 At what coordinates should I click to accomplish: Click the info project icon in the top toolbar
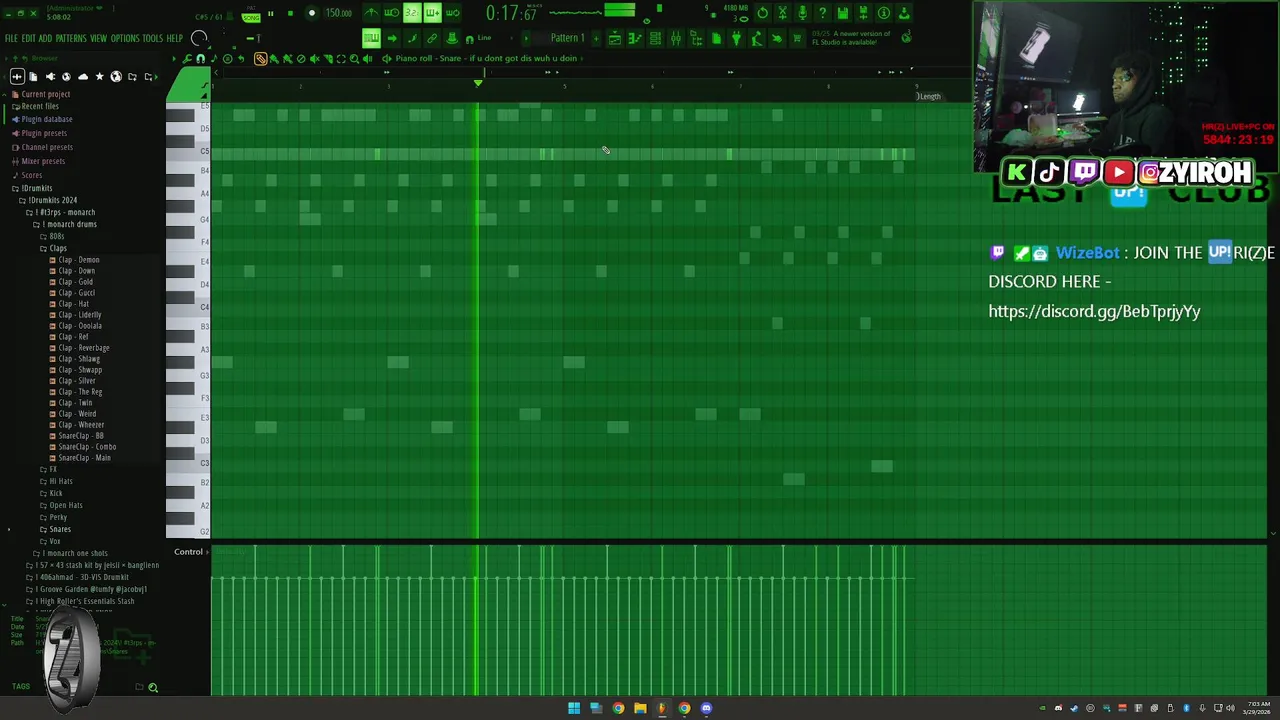point(883,13)
